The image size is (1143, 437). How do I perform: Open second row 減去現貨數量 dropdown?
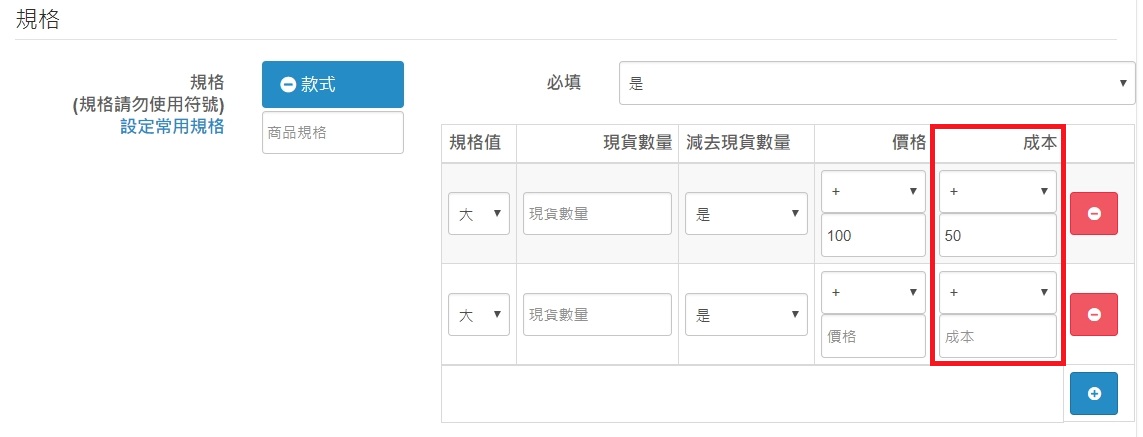point(745,315)
